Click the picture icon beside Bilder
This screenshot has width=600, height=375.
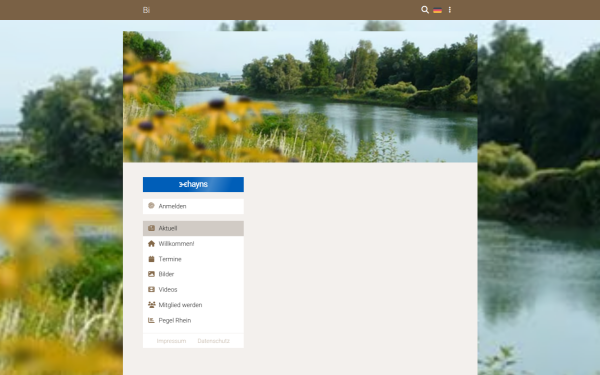pyautogui.click(x=151, y=274)
